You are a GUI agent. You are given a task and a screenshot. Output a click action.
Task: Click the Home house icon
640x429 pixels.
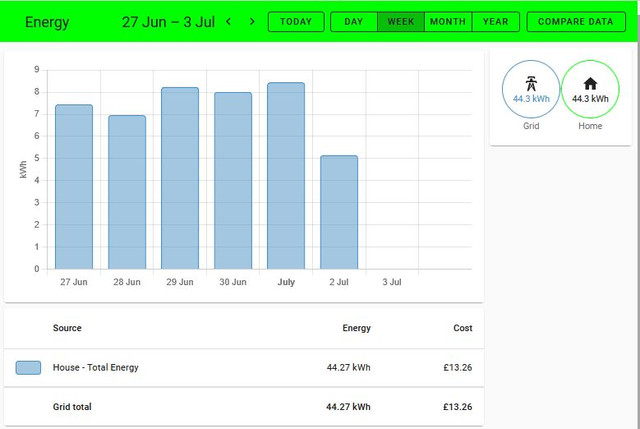[590, 84]
